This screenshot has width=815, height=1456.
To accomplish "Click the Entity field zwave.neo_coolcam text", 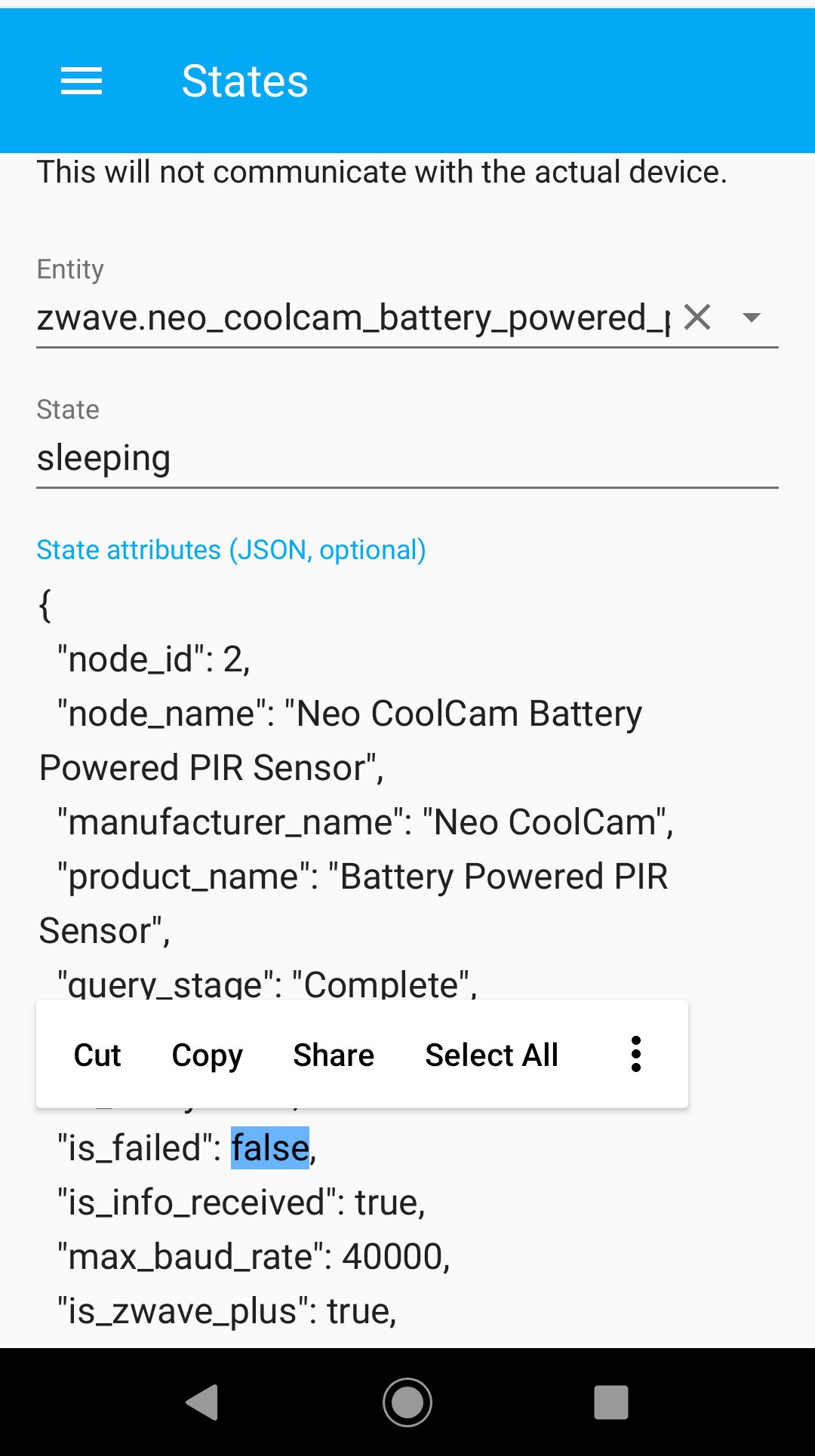I will click(x=353, y=318).
